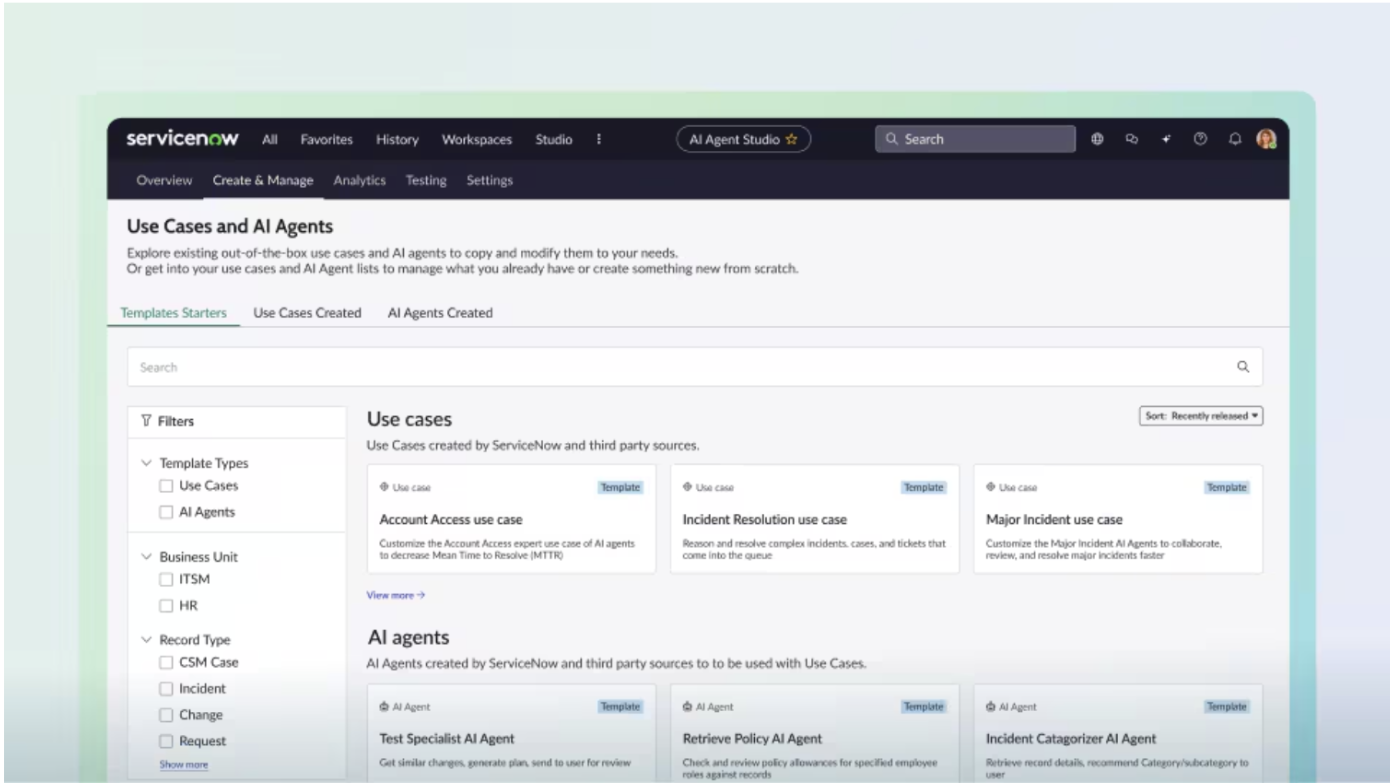This screenshot has width=1390, height=784.
Task: Open the Test Specialist AI Agent card title
Action: pos(447,739)
